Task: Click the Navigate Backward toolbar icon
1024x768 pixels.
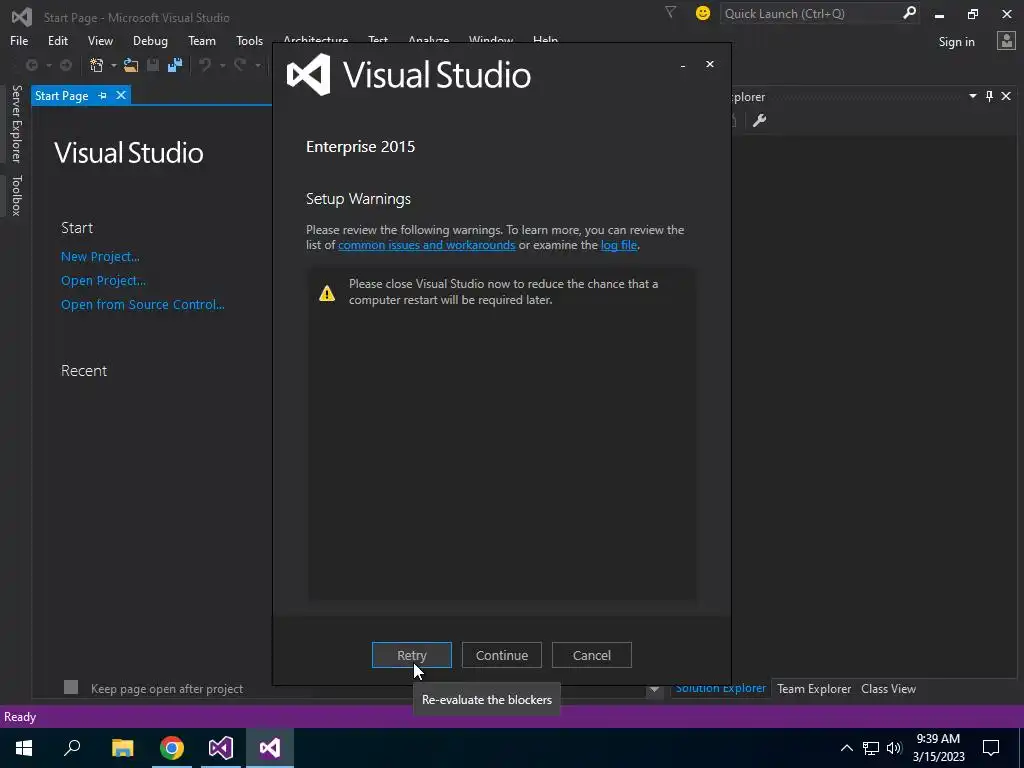Action: tap(31, 65)
